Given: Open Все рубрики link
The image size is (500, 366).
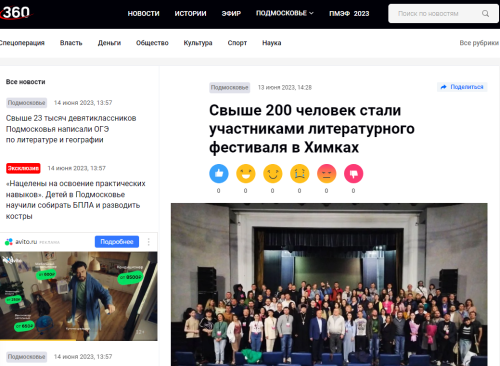Looking at the screenshot, I should (x=479, y=43).
